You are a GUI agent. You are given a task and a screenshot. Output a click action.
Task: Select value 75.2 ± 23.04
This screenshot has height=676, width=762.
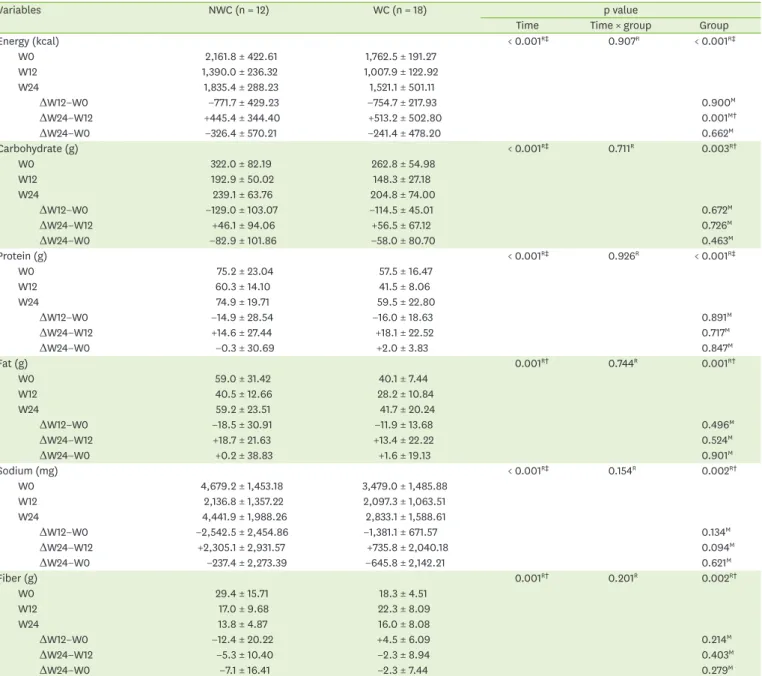click(x=245, y=272)
